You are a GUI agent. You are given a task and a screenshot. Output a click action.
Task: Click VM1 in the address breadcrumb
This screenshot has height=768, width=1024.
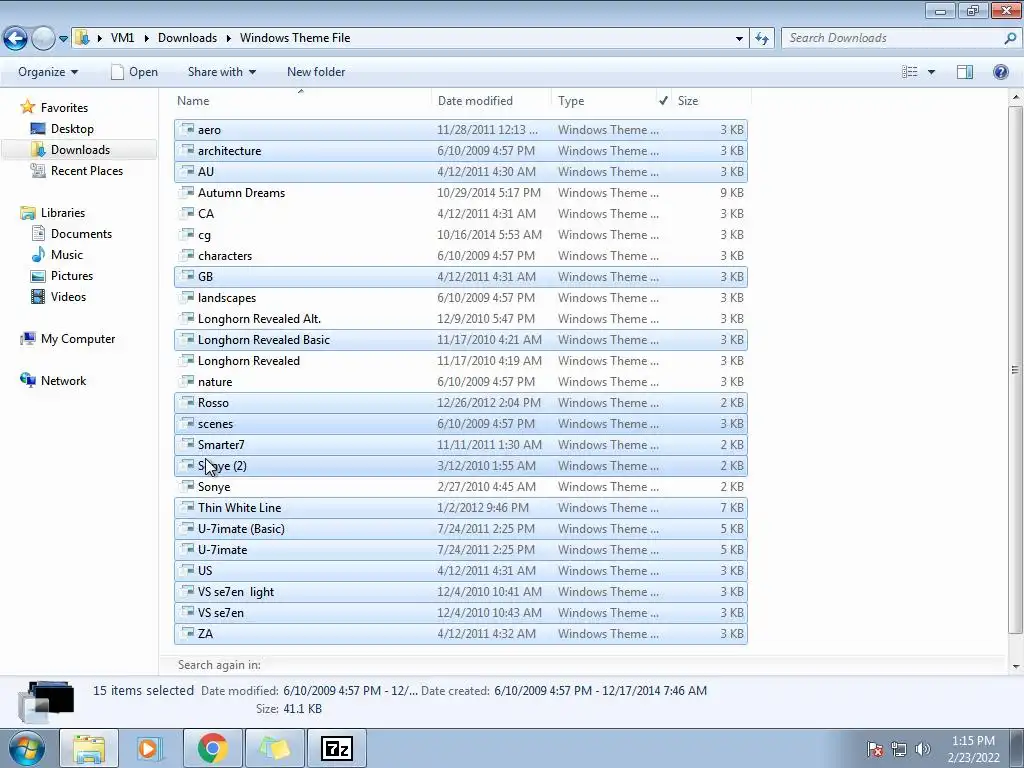tap(122, 38)
